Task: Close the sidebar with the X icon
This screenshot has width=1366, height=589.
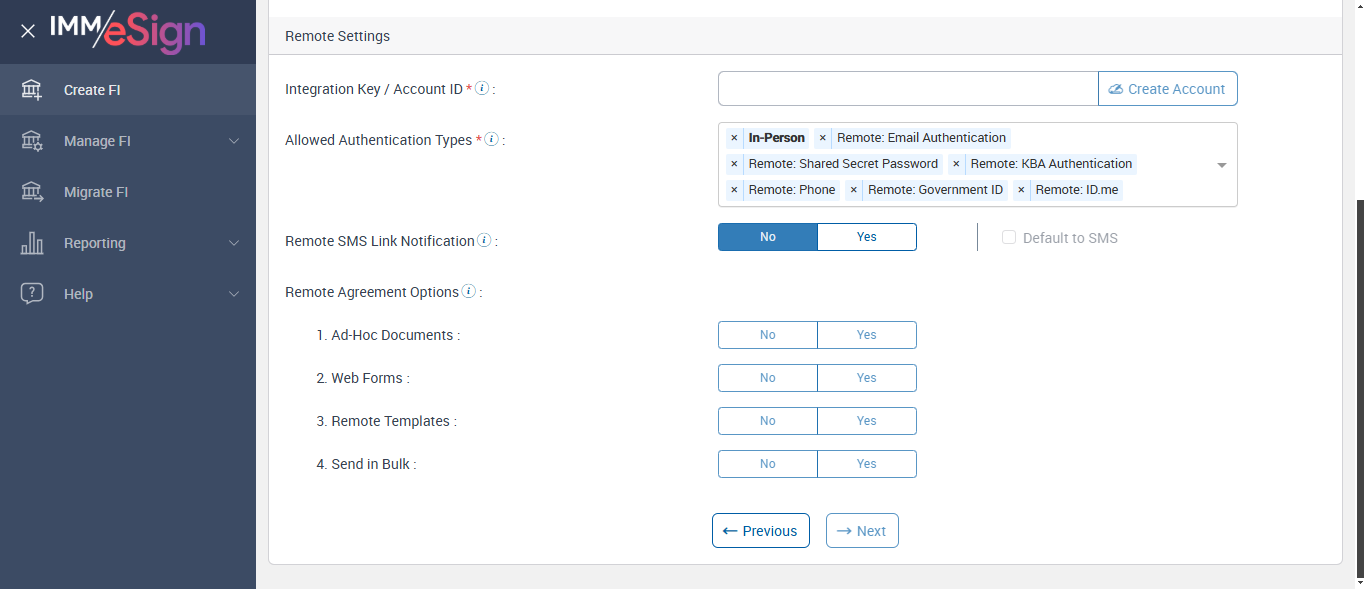Action: pyautogui.click(x=28, y=31)
